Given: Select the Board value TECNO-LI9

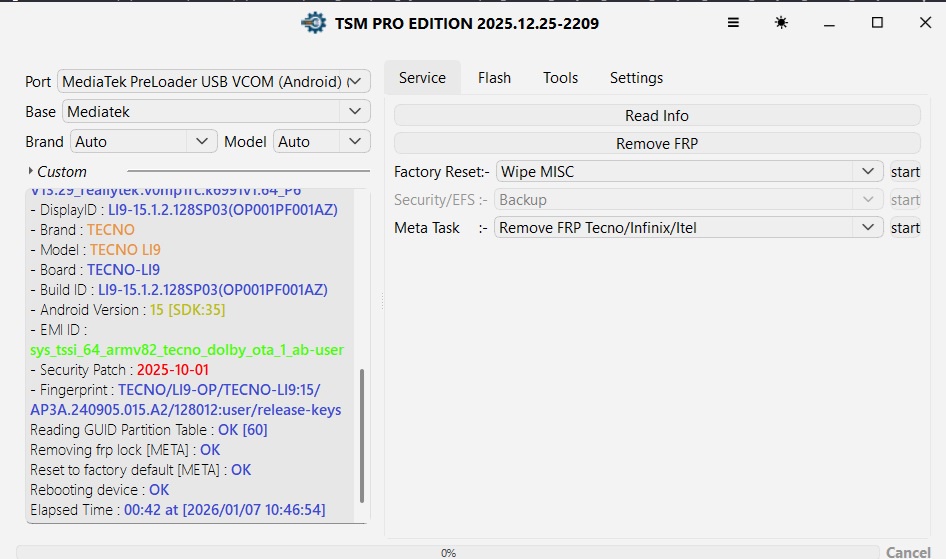Looking at the screenshot, I should (123, 270).
